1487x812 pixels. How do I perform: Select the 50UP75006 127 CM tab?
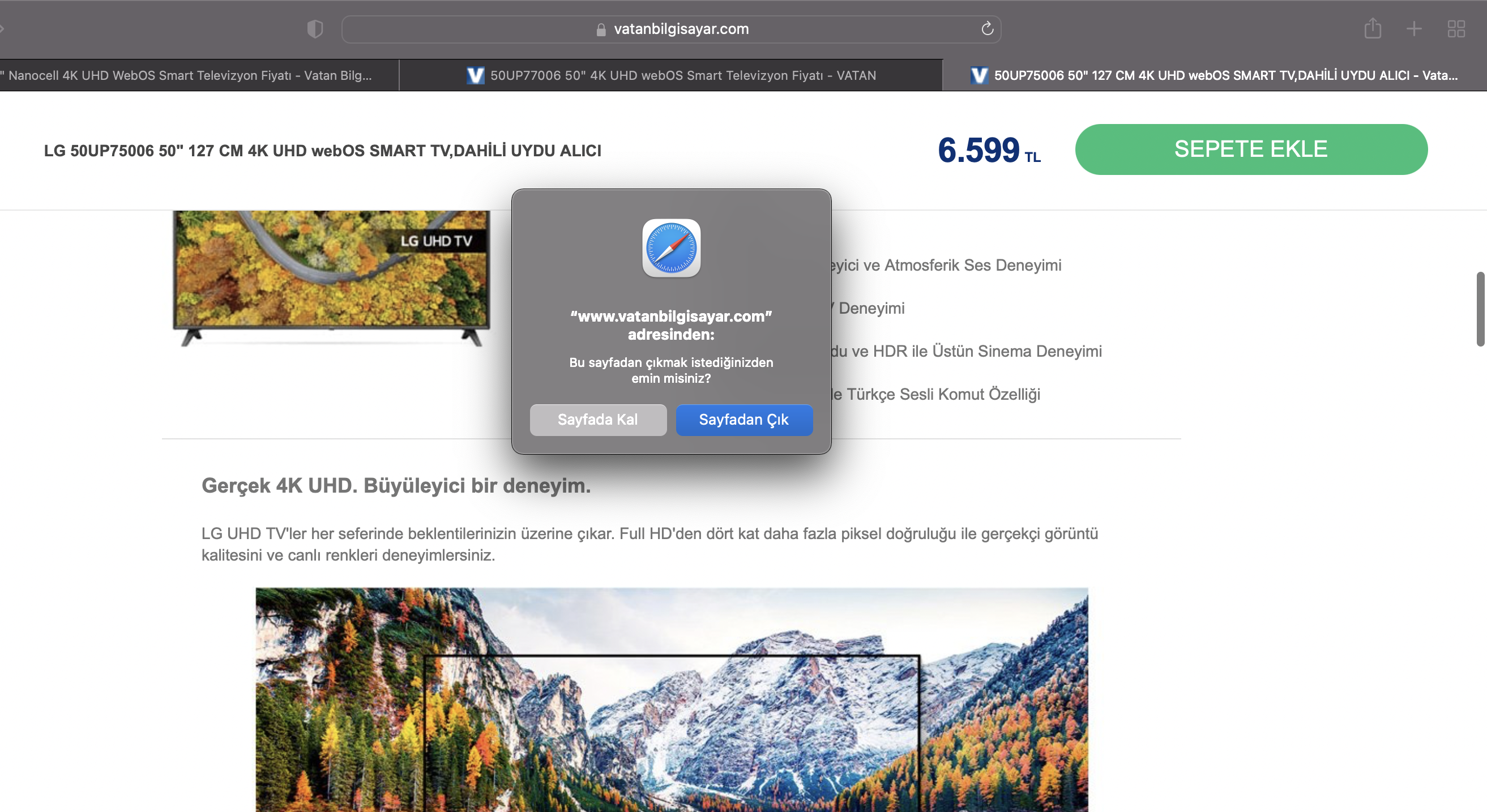coord(1215,76)
